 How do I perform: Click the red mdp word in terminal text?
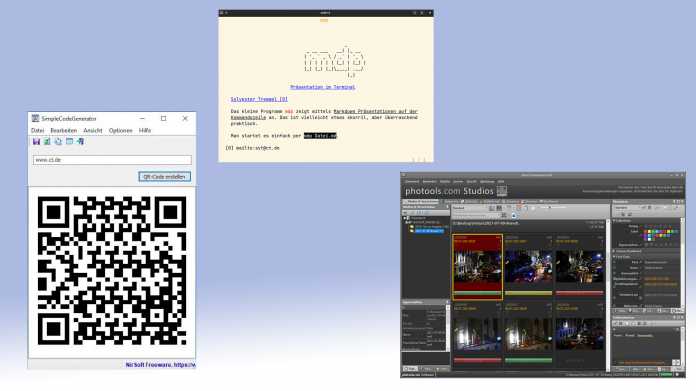289,111
